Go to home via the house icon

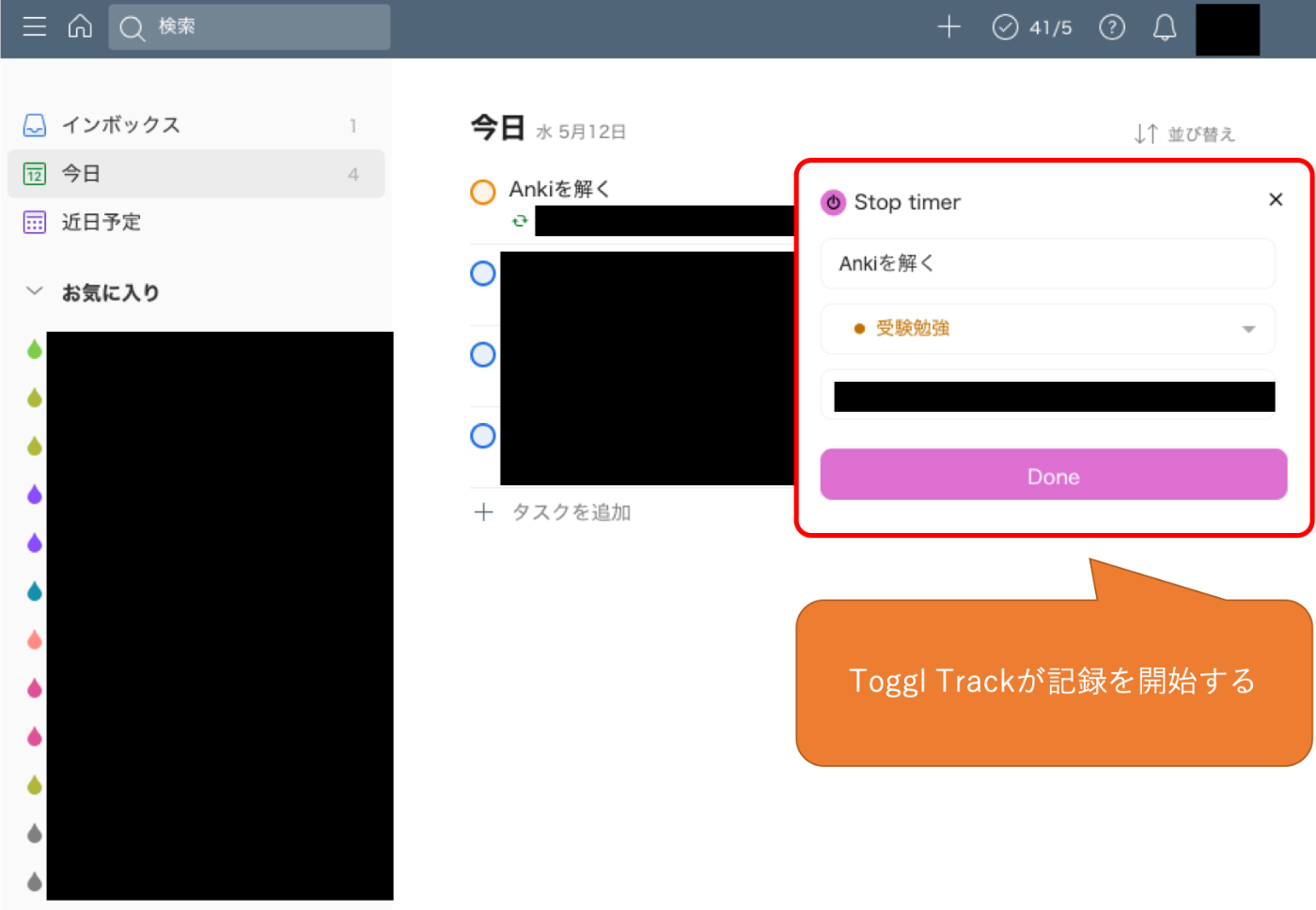80,26
